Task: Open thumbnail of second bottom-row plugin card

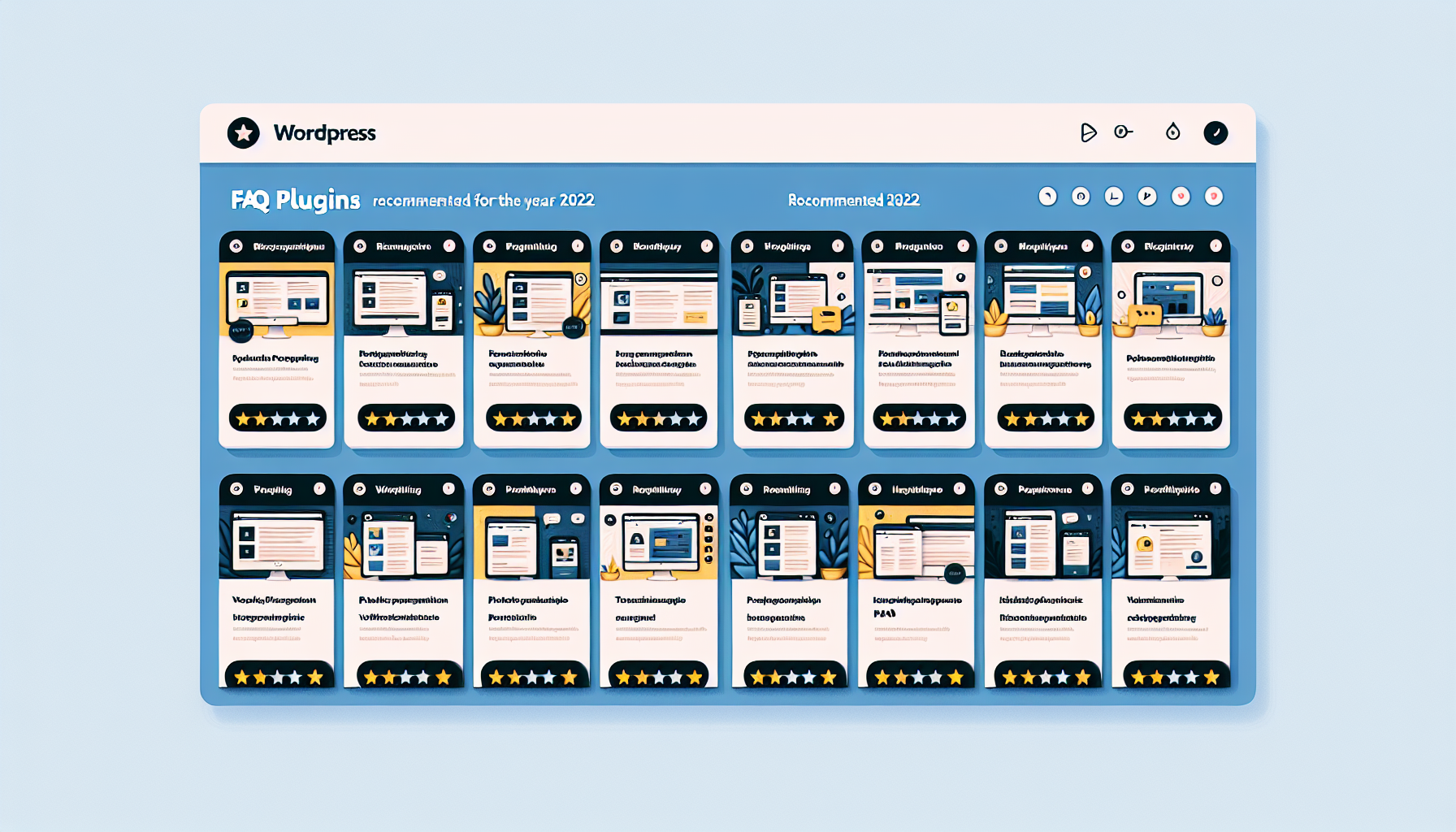Action: 404,543
